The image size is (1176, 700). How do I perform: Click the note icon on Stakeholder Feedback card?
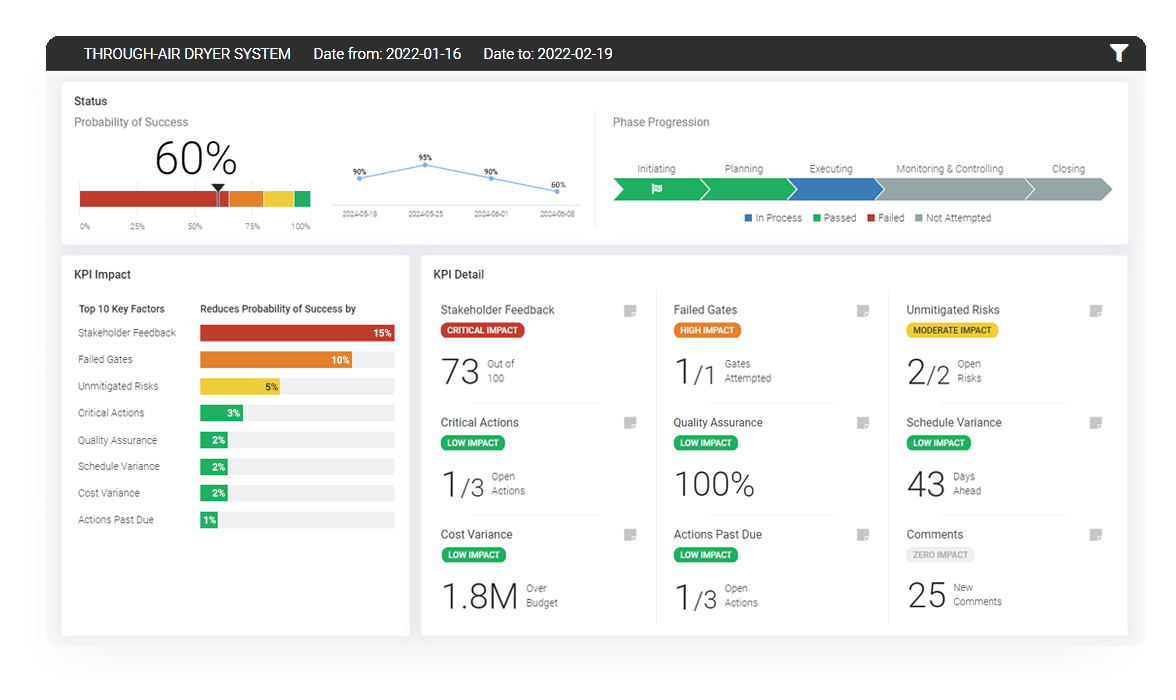[630, 311]
